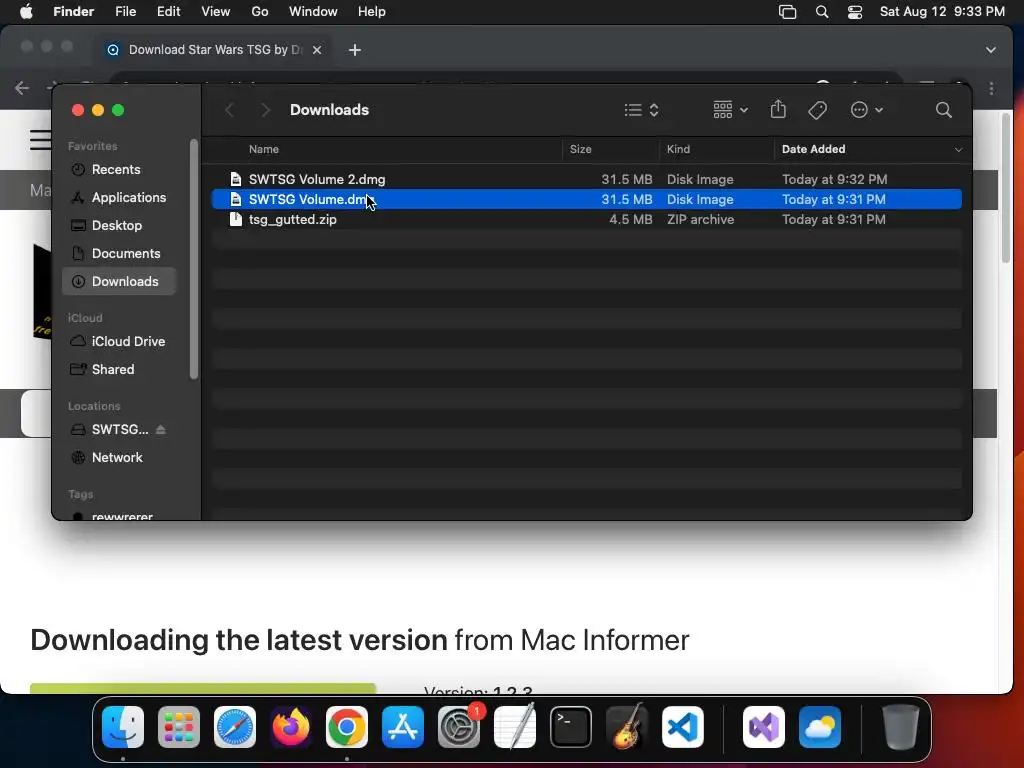This screenshot has height=768, width=1024.
Task: Select the SWTSG Volume 2.dmg file
Action: click(x=586, y=179)
